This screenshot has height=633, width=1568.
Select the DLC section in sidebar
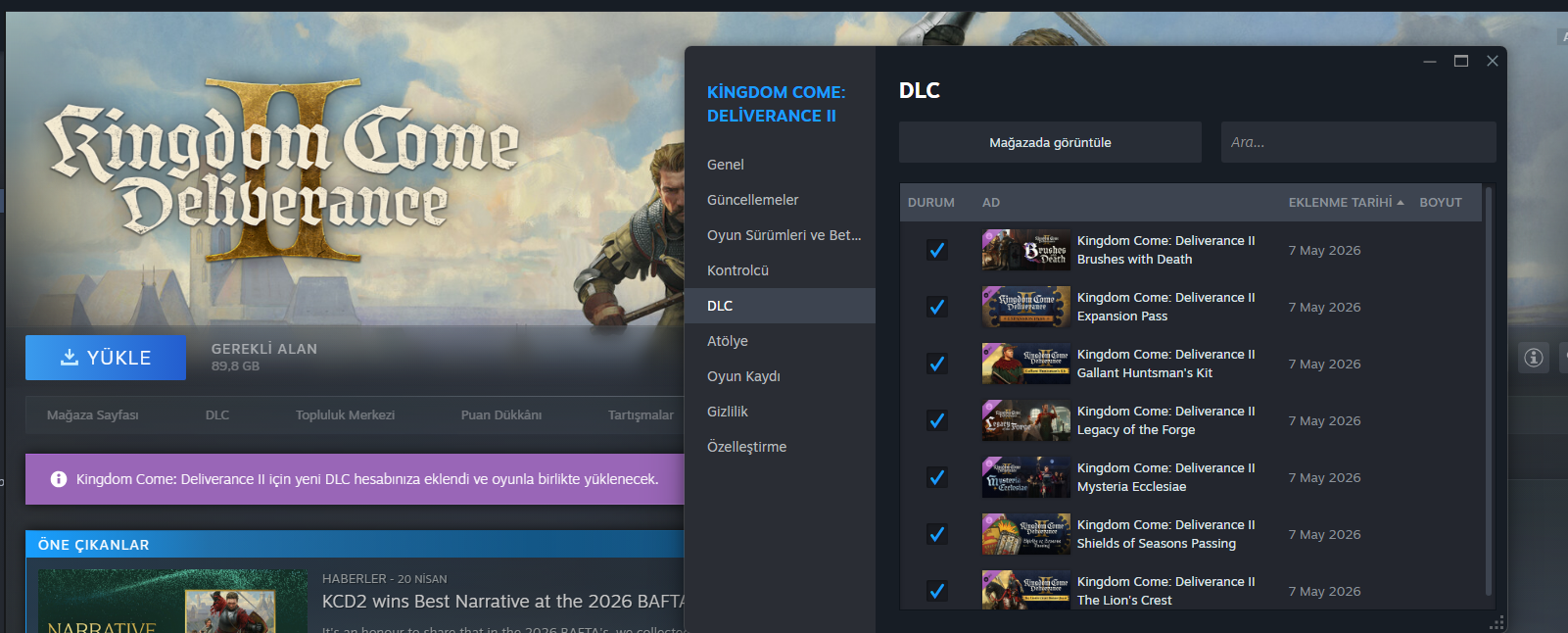(780, 306)
